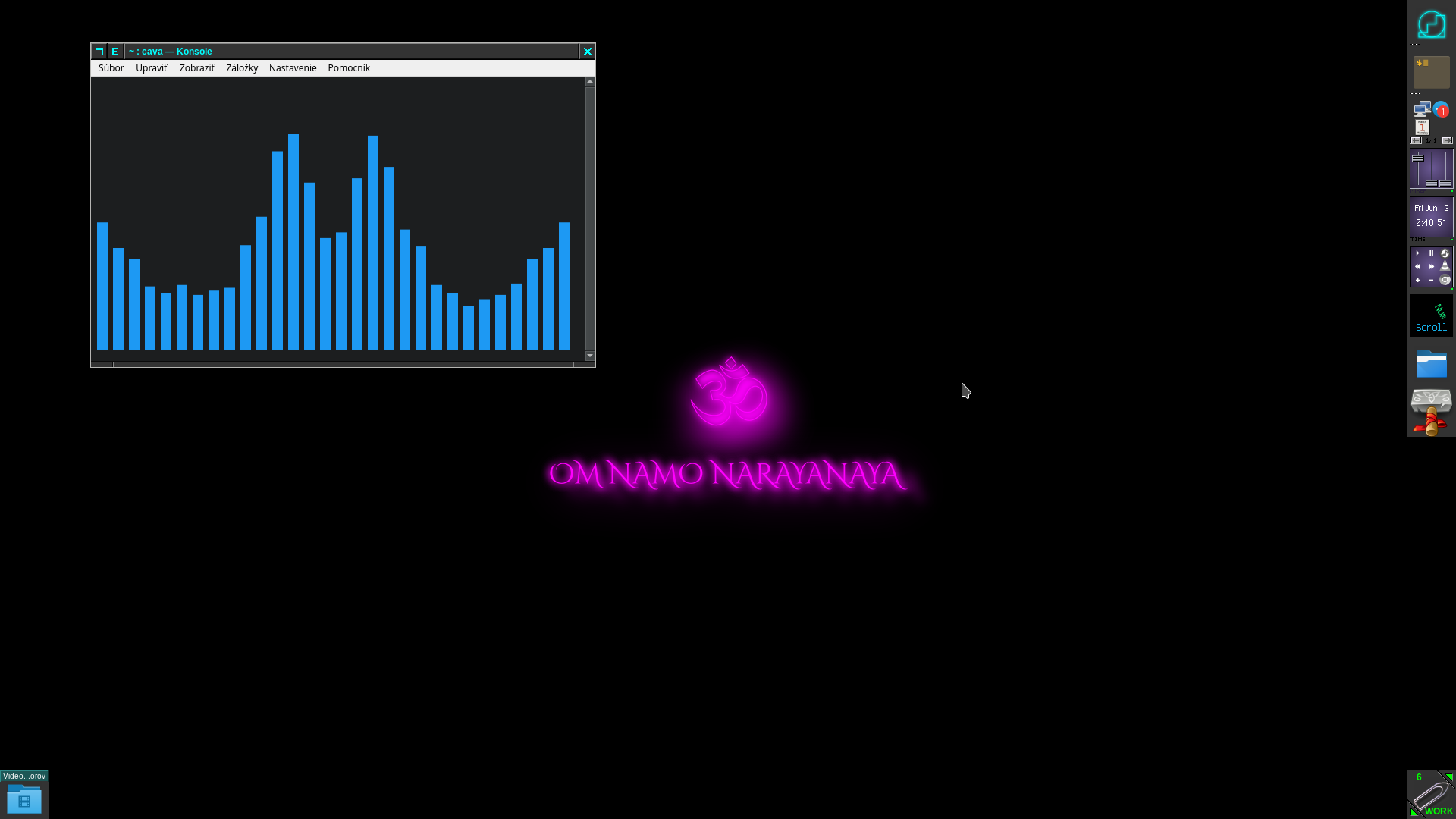Click the VLC cone icon in media widget

coord(1445,267)
